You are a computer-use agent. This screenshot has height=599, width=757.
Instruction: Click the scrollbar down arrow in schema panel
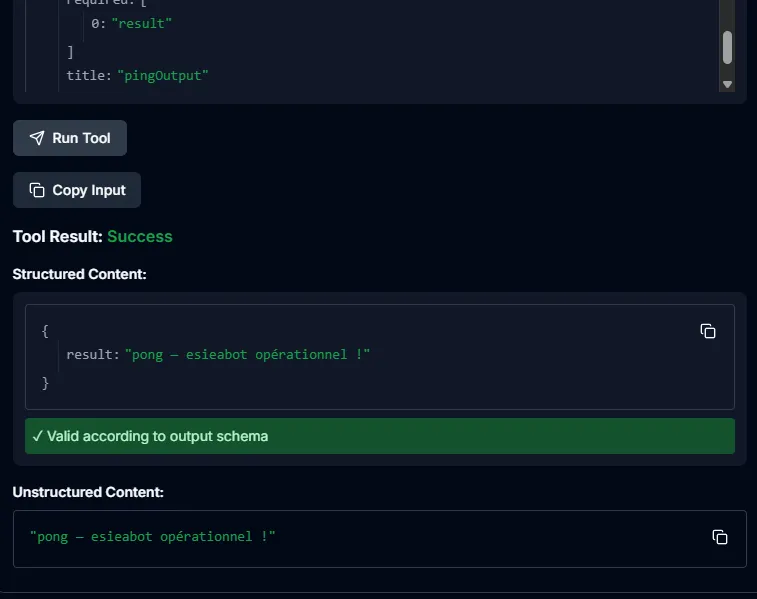point(727,85)
